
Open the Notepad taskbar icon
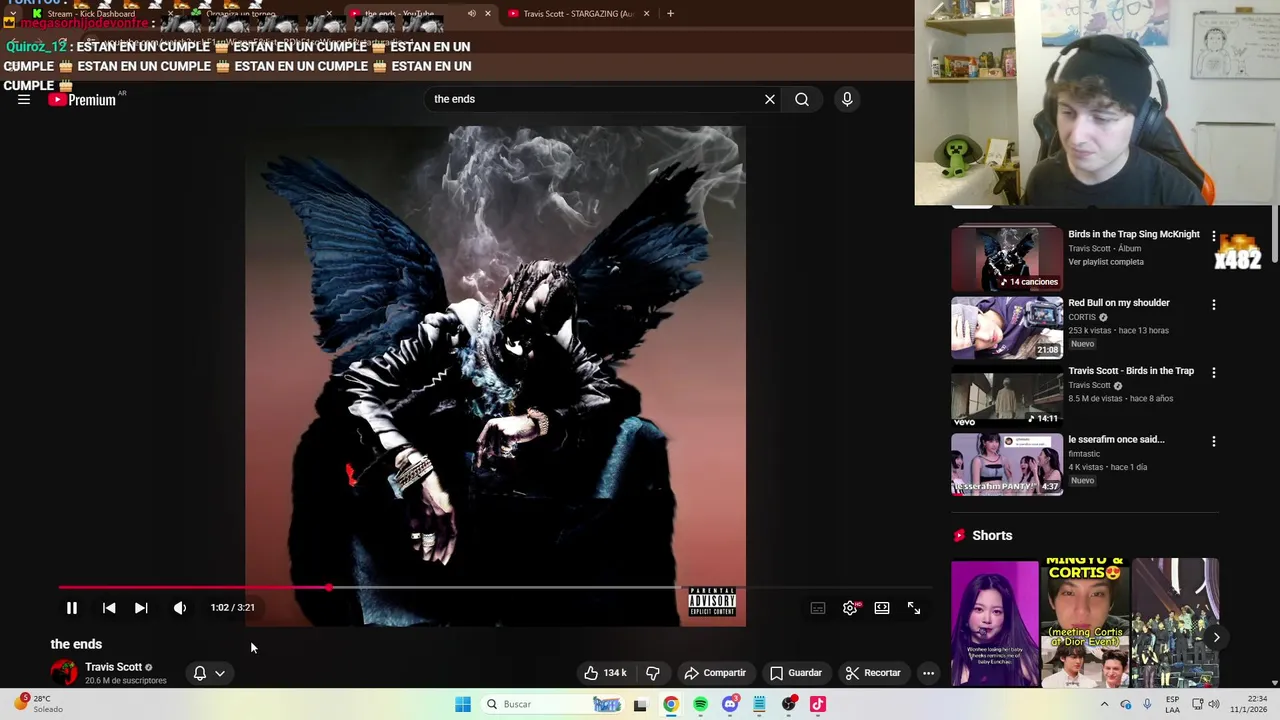(759, 704)
